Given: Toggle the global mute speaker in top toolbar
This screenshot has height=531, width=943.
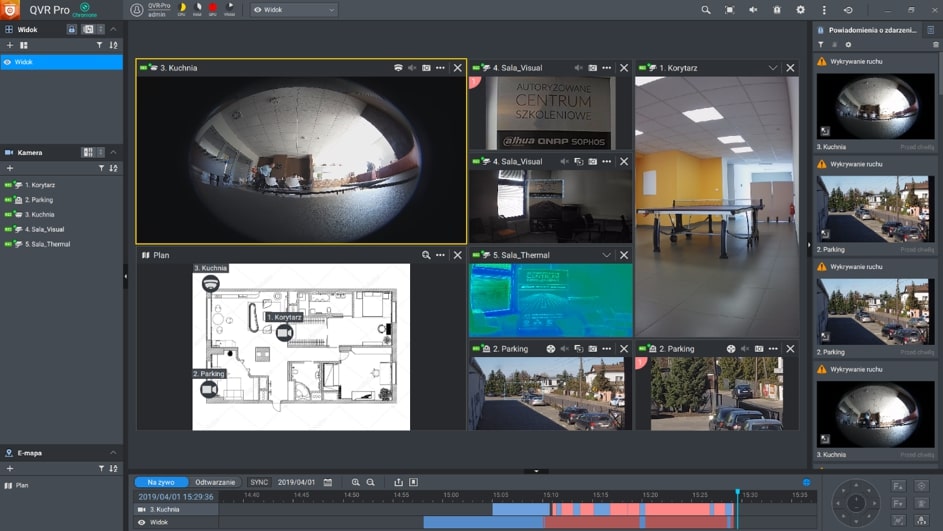Looking at the screenshot, I should (x=753, y=10).
